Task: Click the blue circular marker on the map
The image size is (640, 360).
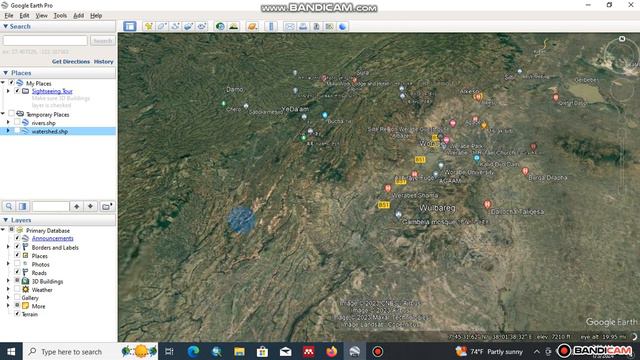Action: [x=242, y=220]
